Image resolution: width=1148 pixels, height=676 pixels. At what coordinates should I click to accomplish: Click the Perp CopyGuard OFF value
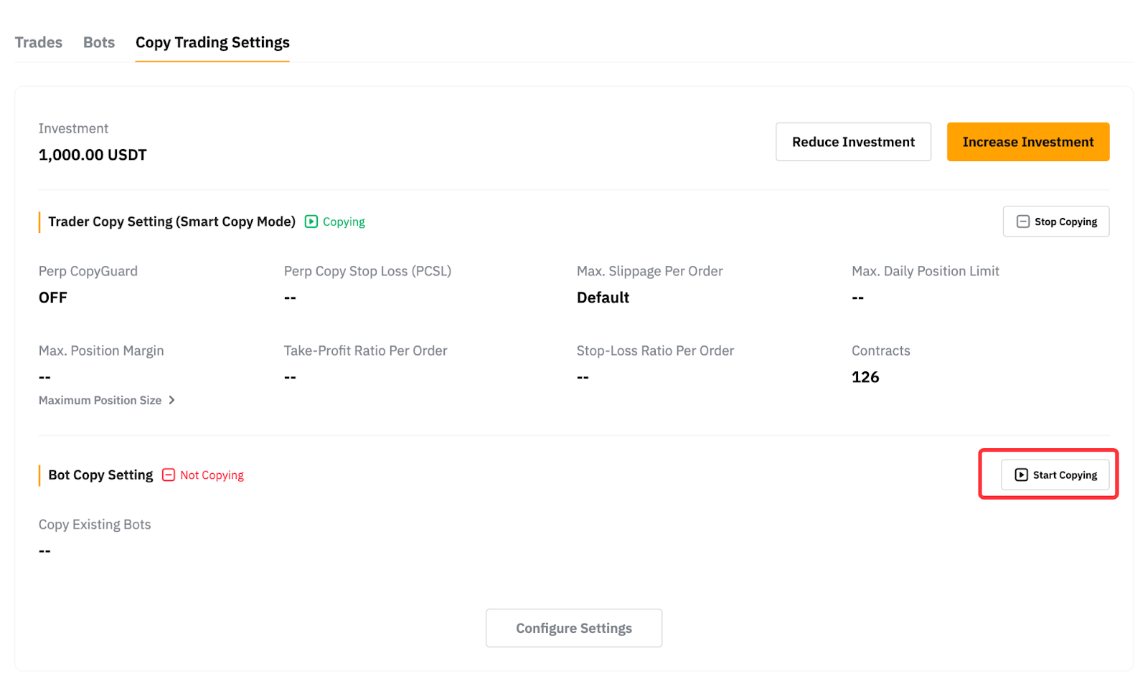(53, 297)
